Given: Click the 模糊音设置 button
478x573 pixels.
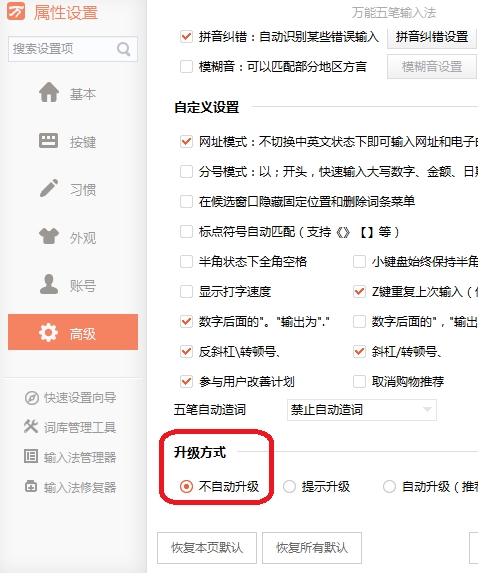Looking at the screenshot, I should tap(432, 67).
